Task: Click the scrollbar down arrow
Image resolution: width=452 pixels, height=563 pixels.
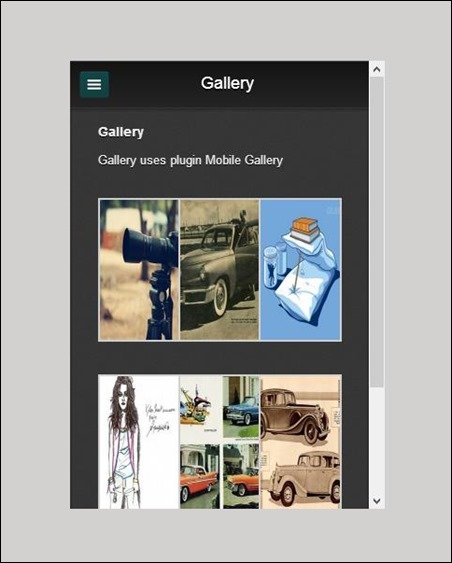Action: [x=377, y=501]
